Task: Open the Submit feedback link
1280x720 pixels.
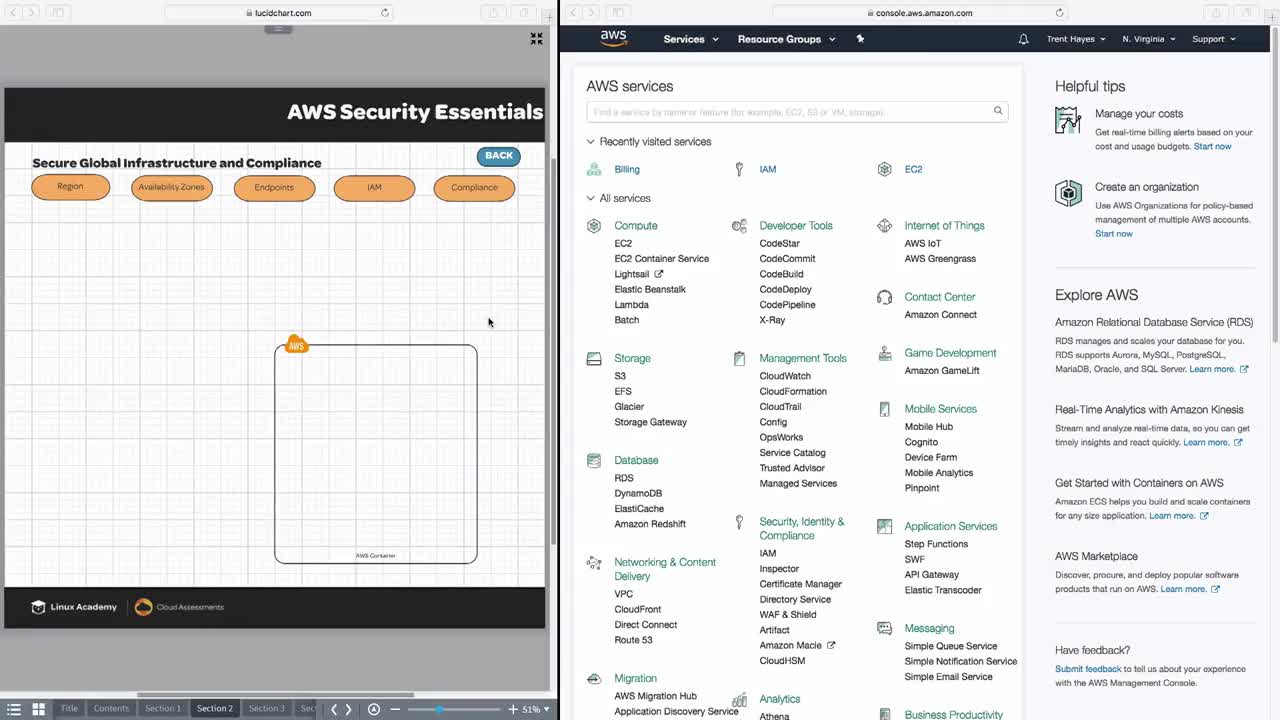Action: [x=1088, y=669]
